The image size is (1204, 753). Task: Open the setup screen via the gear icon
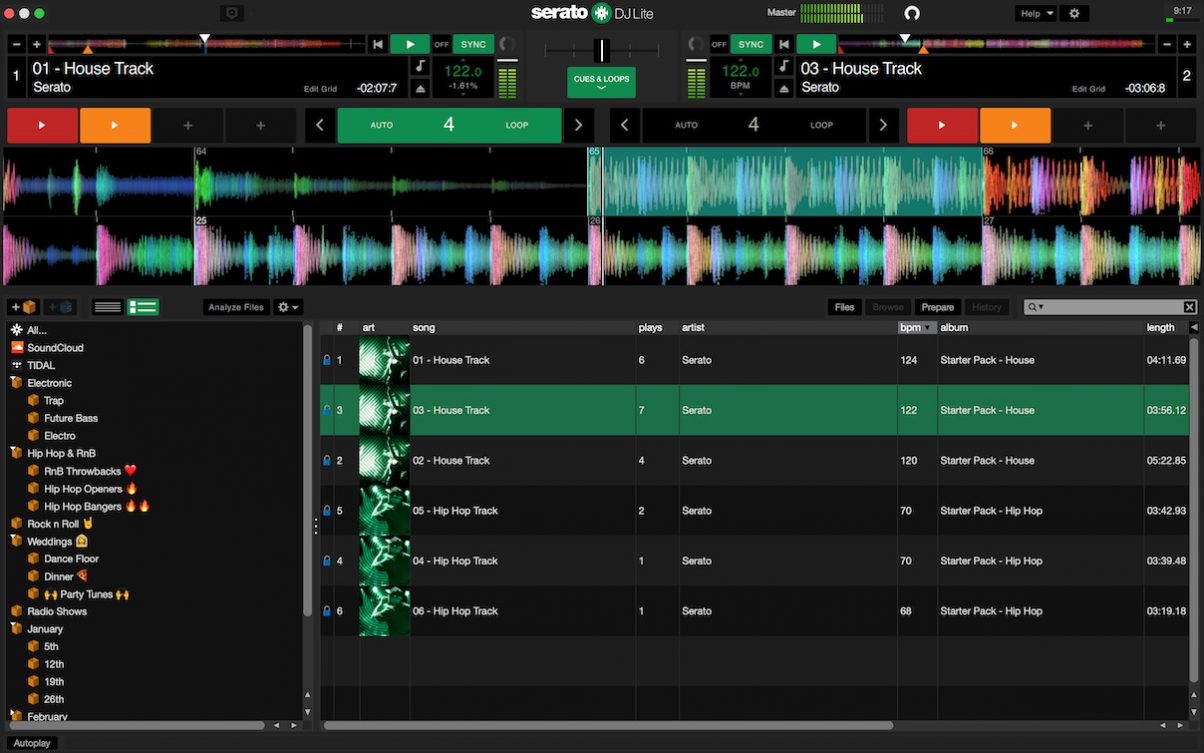(x=1074, y=13)
